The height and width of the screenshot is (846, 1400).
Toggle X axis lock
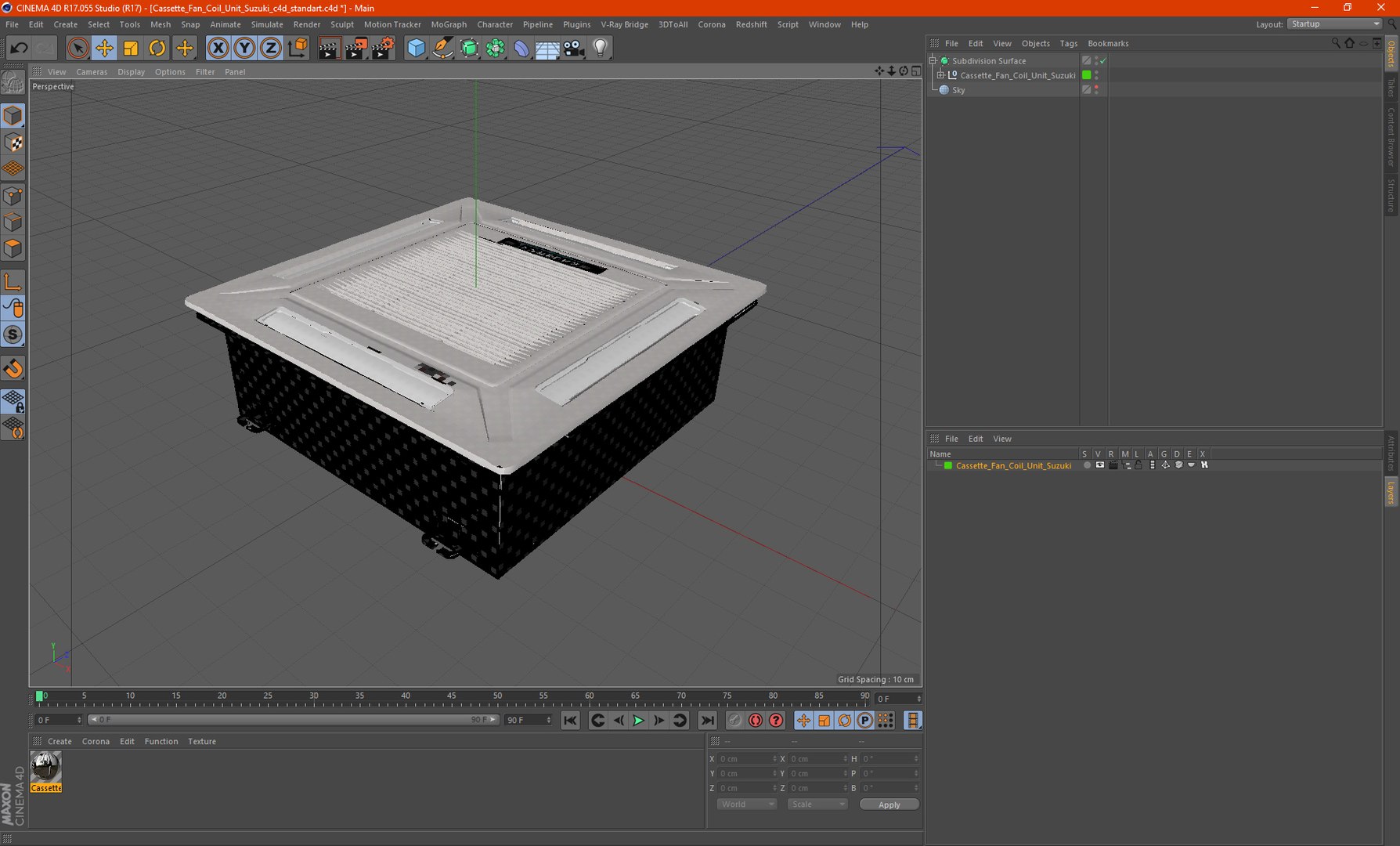tap(218, 49)
